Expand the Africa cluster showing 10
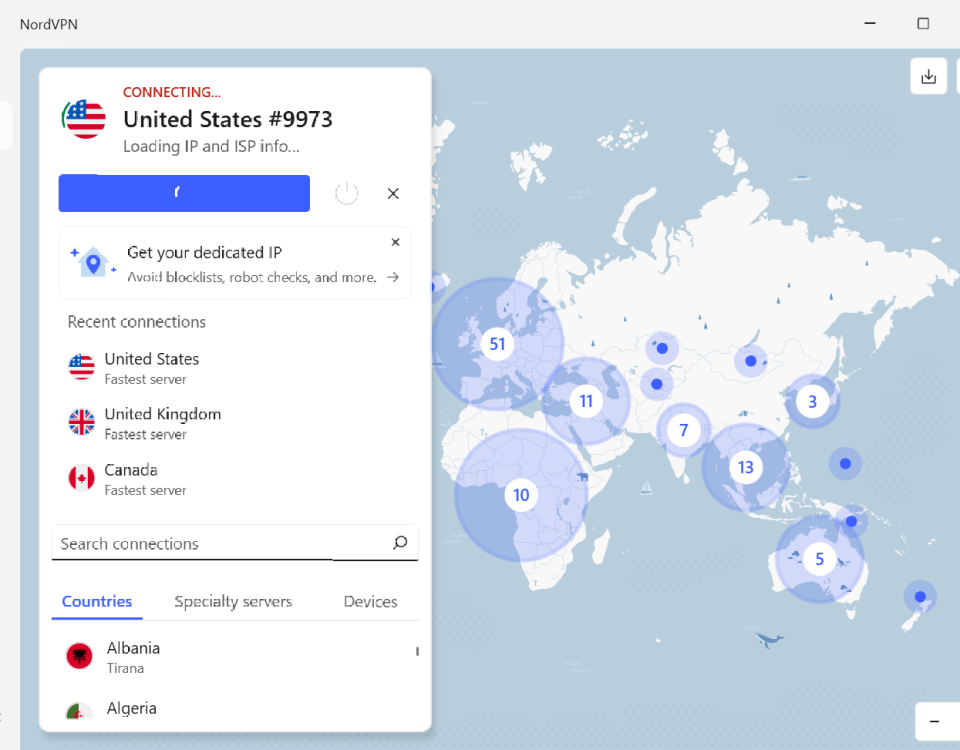Screen dimensions: 960x750 (x=520, y=495)
